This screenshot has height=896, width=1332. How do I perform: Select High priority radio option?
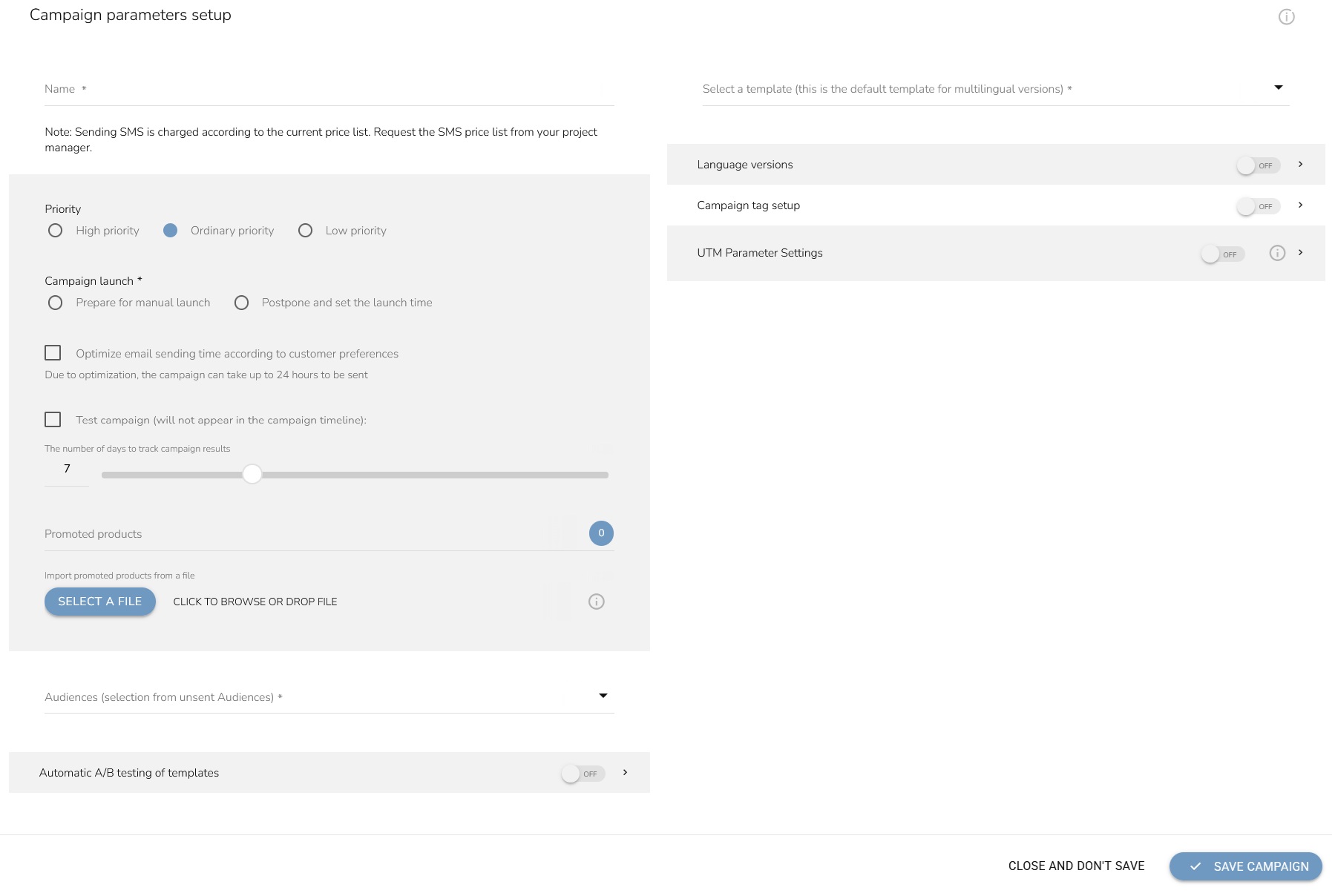tap(55, 231)
